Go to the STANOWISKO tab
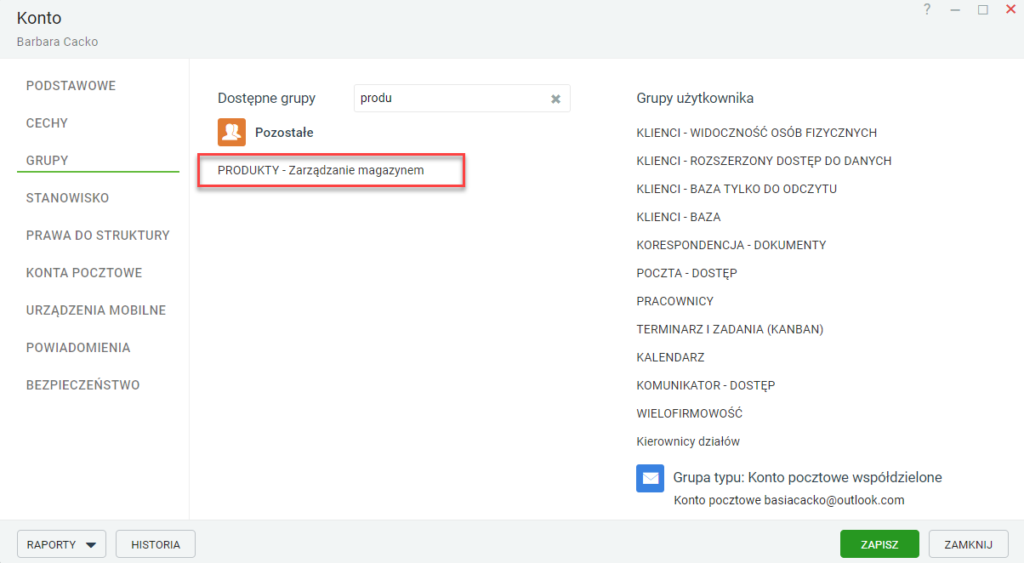1024x563 pixels. [x=67, y=198]
